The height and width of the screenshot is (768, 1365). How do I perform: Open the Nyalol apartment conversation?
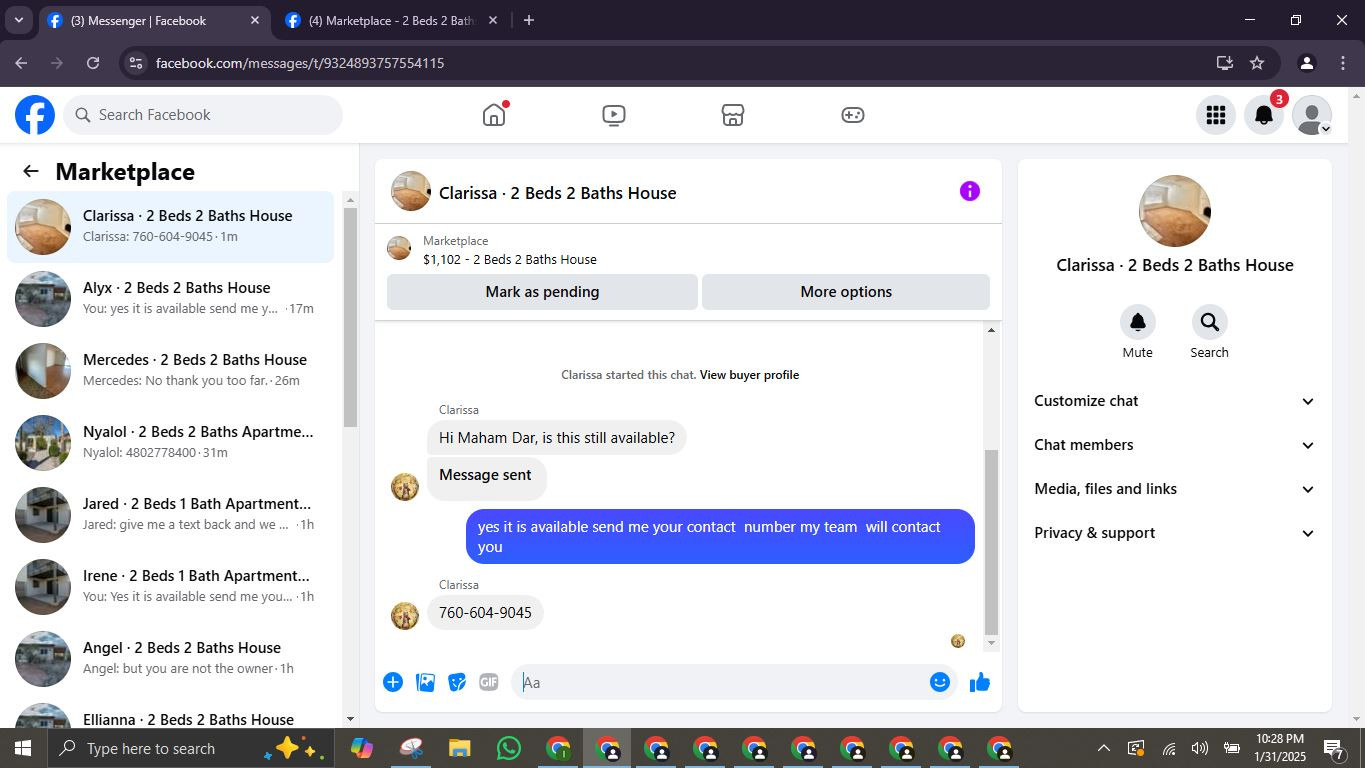pos(171,443)
